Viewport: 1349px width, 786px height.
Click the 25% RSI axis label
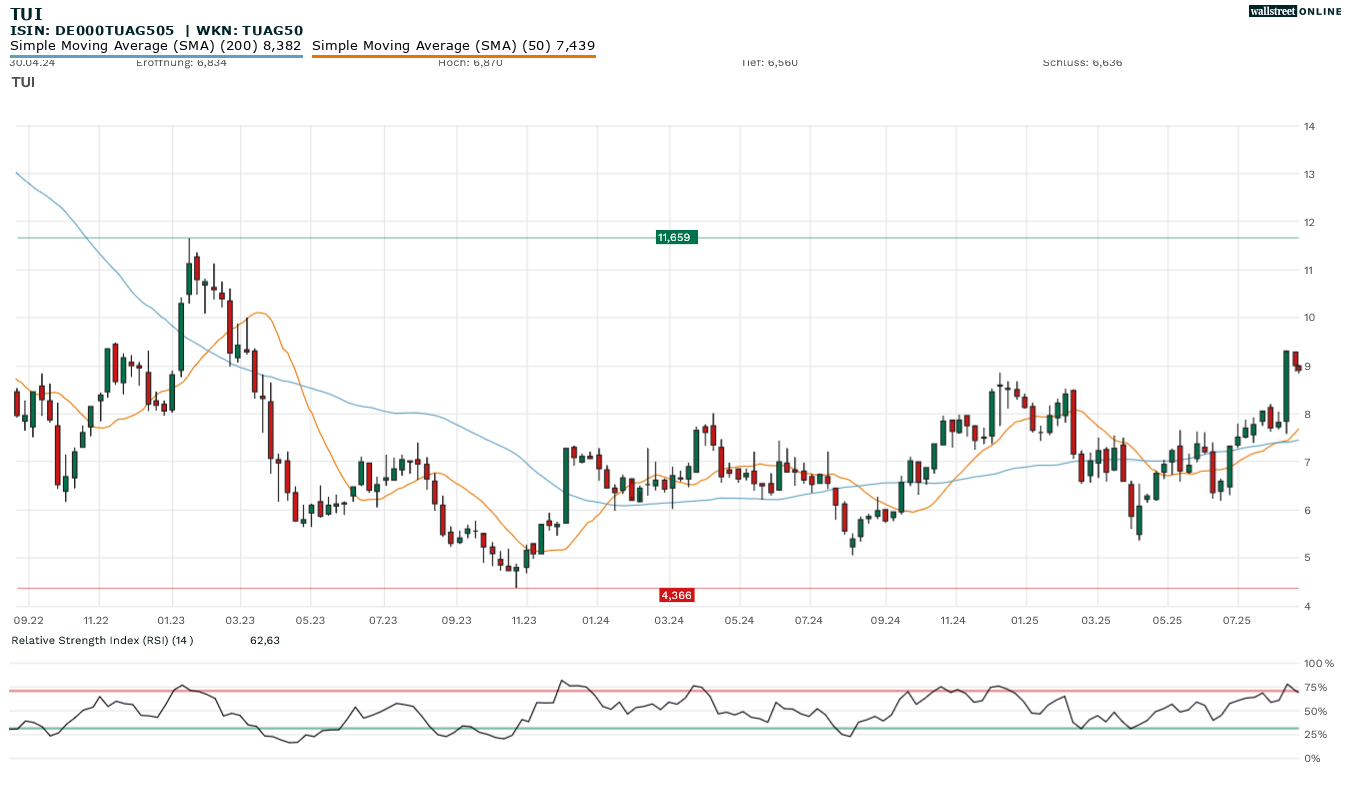point(1315,734)
